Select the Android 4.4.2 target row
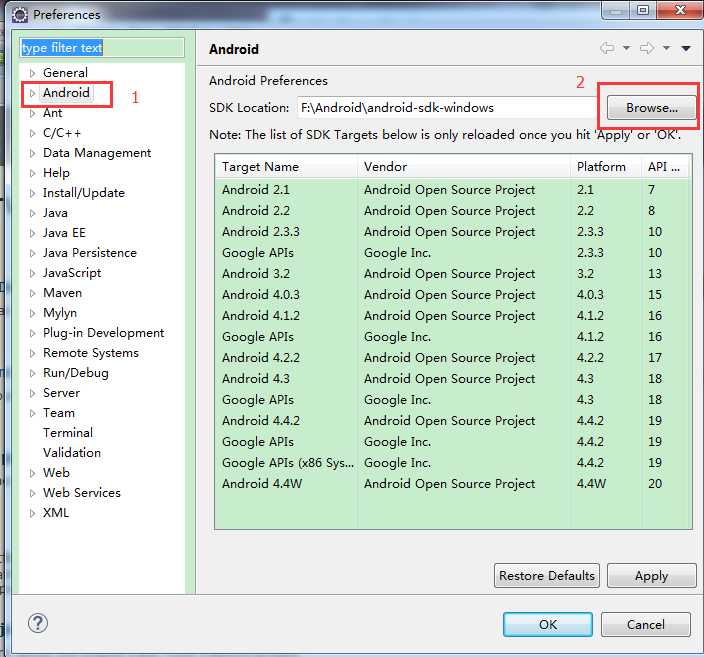The height and width of the screenshot is (657, 704). 453,421
